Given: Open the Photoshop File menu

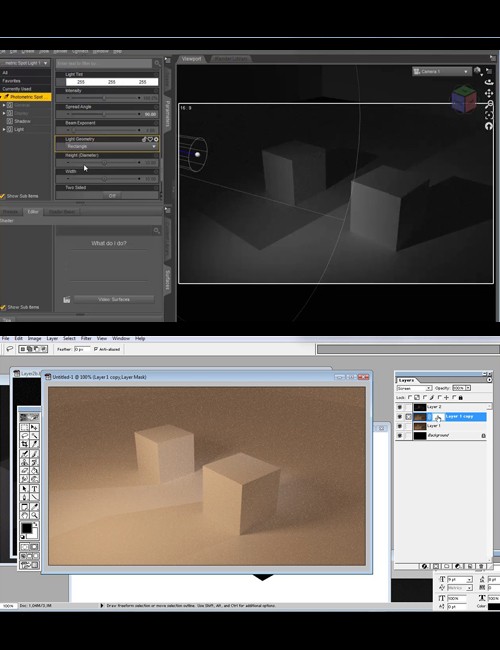Looking at the screenshot, I should (x=5, y=339).
